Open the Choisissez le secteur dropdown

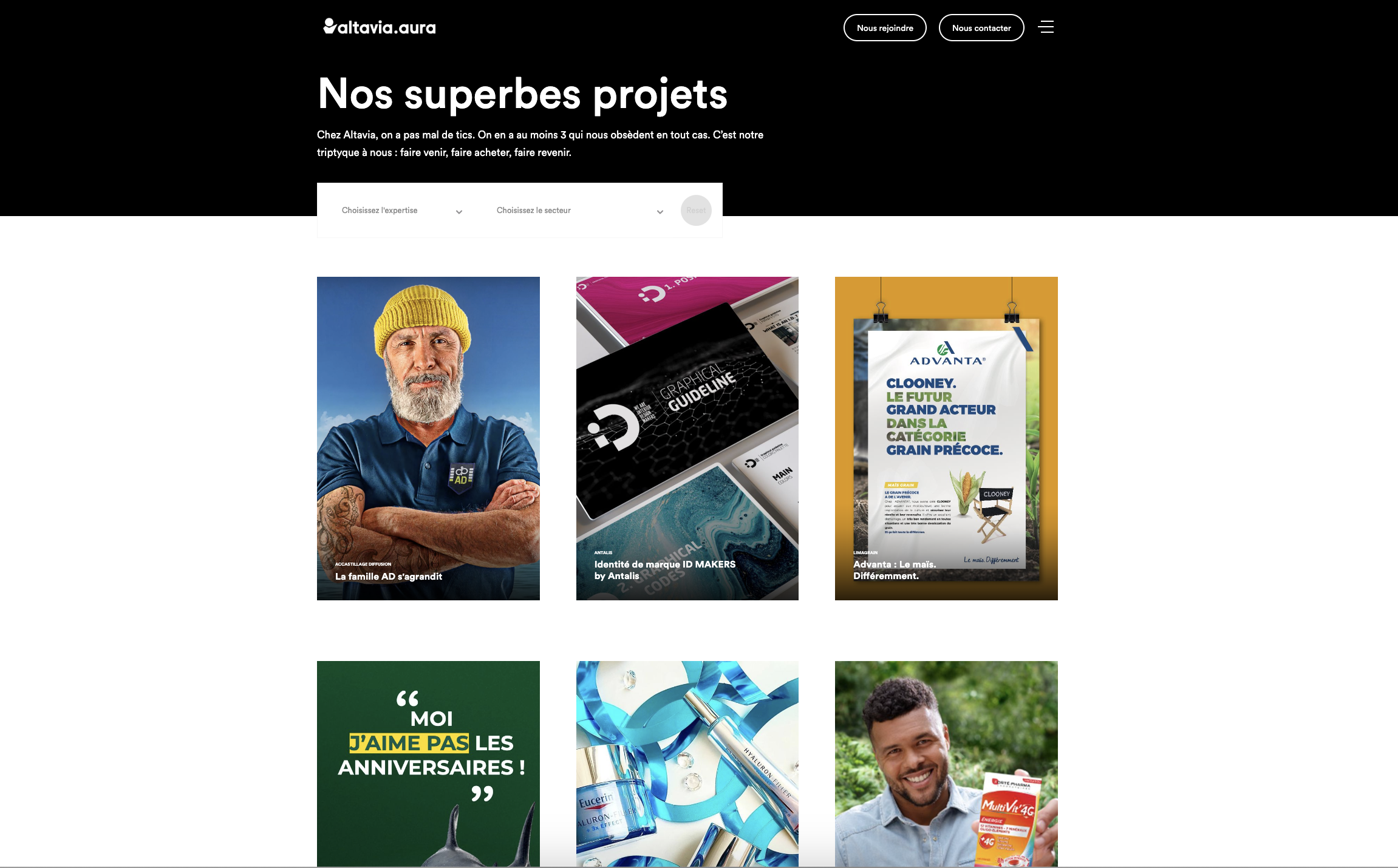tap(580, 211)
